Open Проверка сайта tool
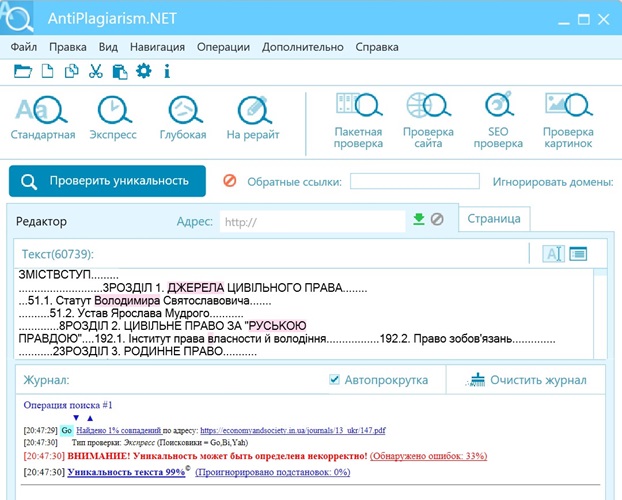The height and width of the screenshot is (500, 622). tap(428, 121)
